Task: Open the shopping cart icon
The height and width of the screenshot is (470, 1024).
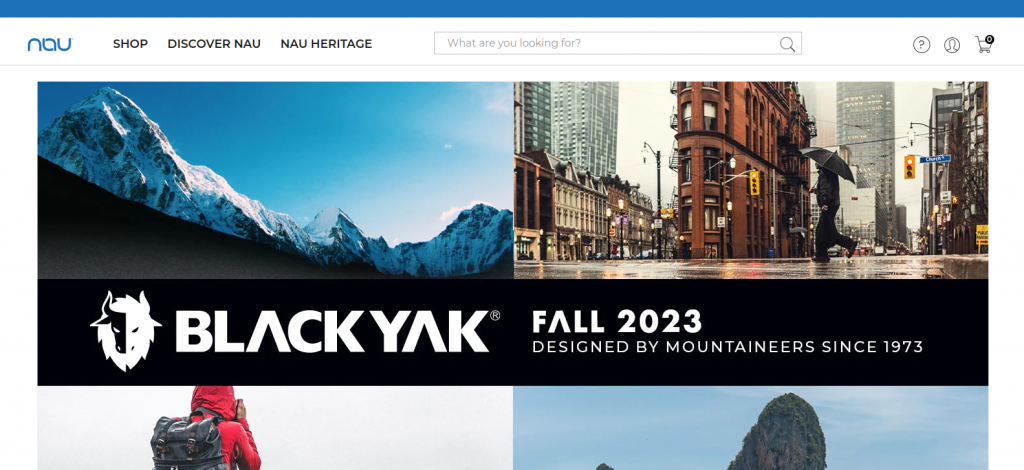Action: point(982,45)
